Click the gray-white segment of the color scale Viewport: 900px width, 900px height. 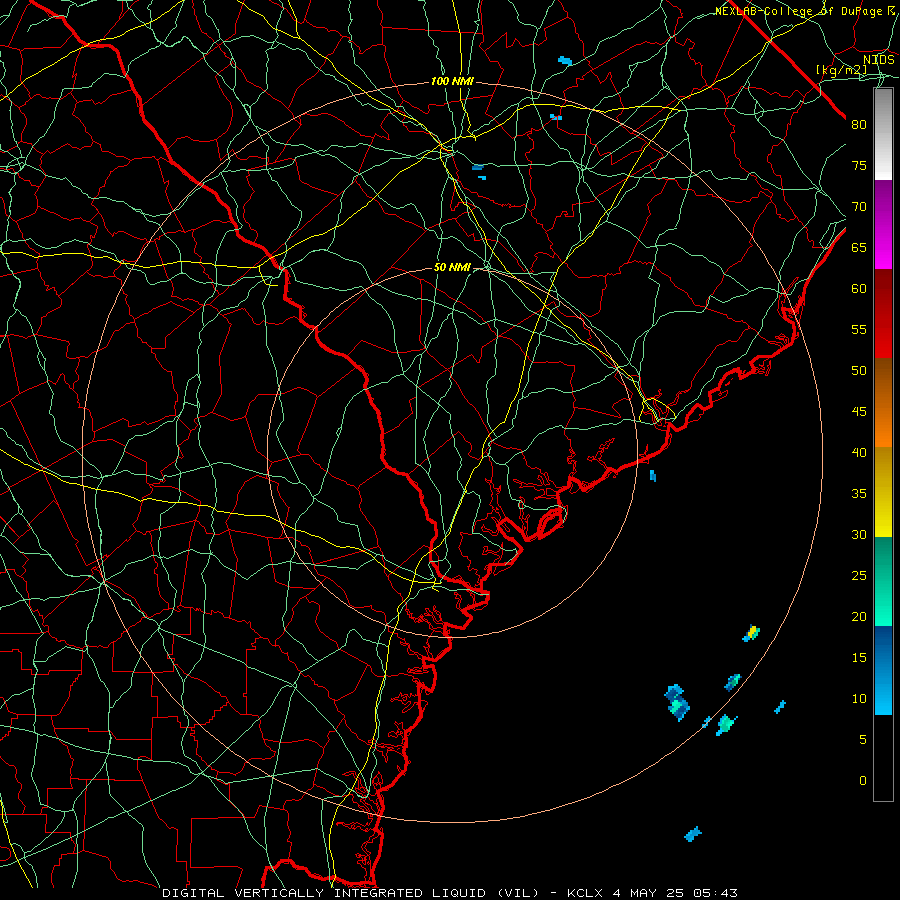click(x=883, y=134)
